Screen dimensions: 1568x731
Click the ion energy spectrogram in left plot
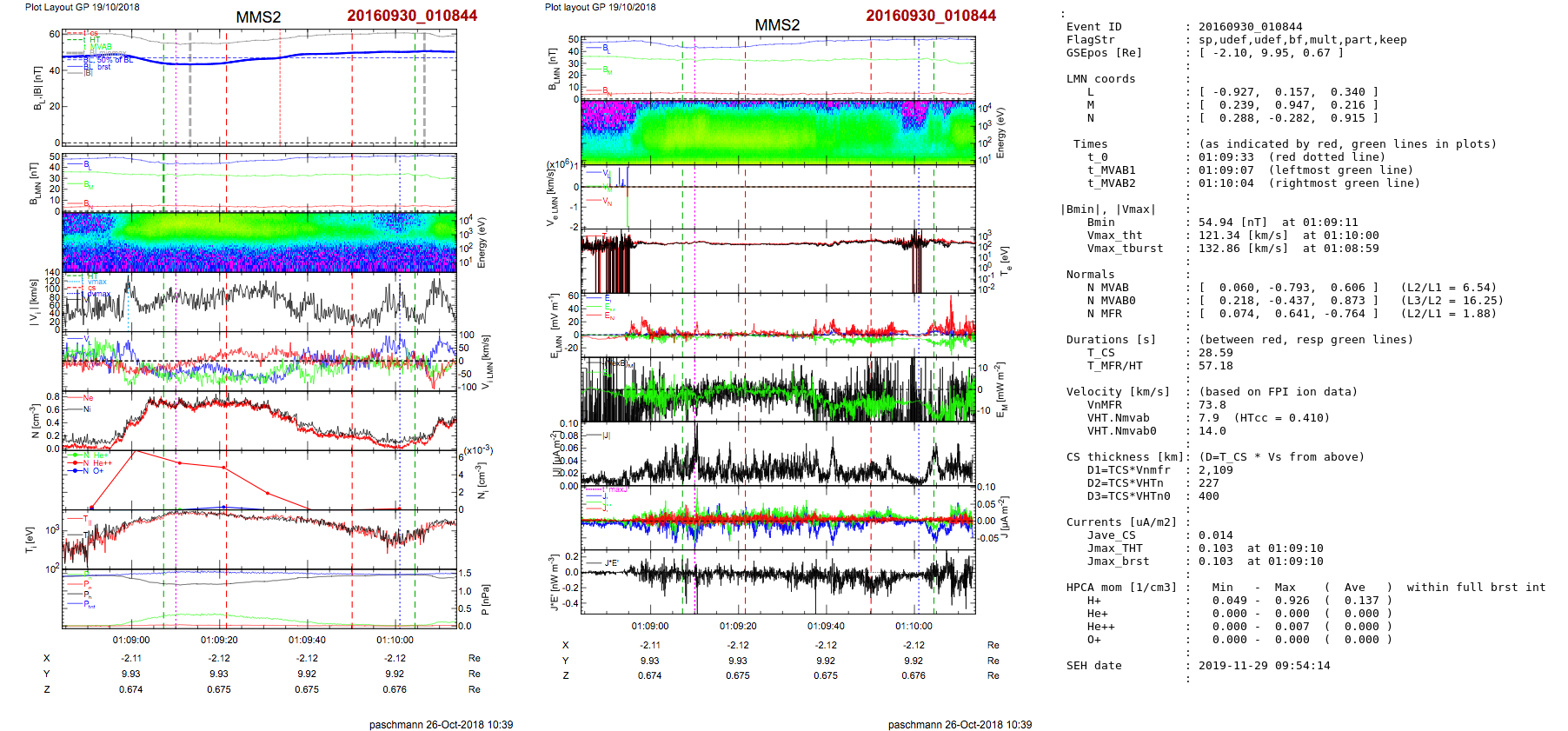tap(259, 242)
